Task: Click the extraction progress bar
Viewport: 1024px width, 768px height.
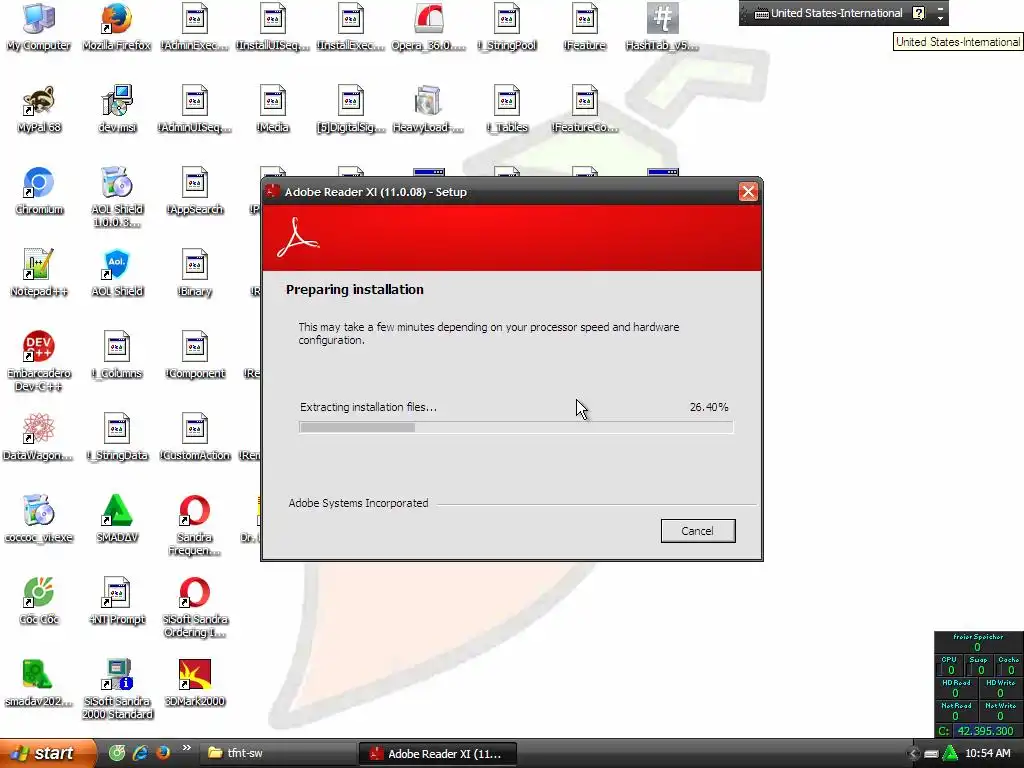Action: tap(516, 428)
